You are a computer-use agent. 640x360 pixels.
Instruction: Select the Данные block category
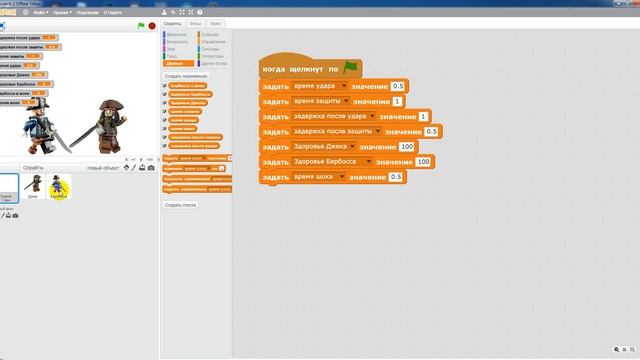click(x=178, y=63)
